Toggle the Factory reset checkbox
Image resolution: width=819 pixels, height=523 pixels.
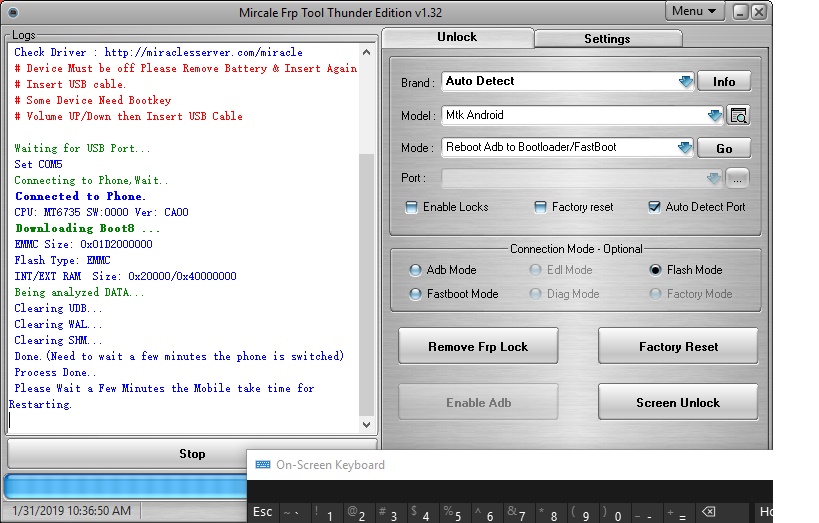[x=541, y=207]
